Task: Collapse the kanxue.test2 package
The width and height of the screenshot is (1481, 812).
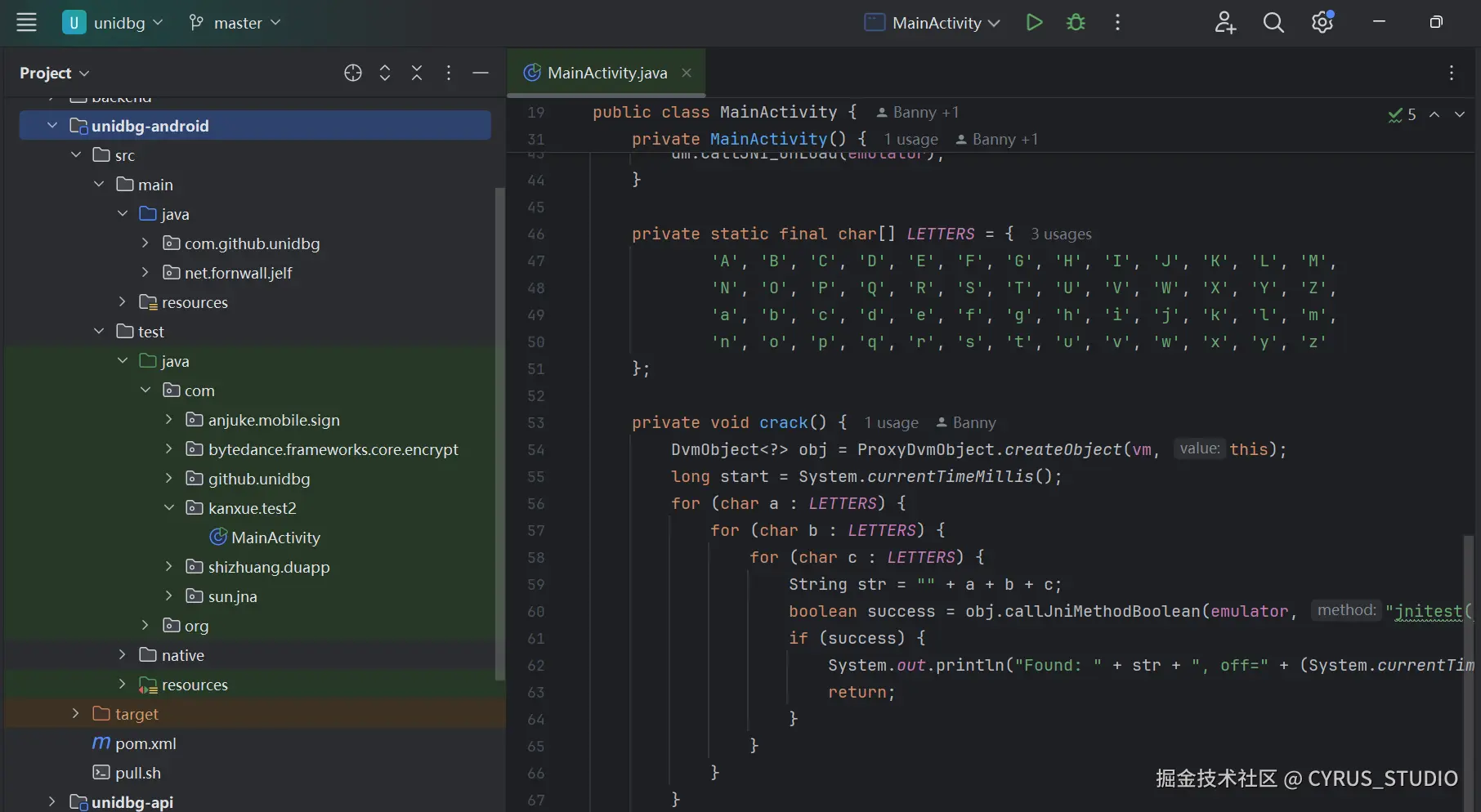Action: tap(169, 508)
